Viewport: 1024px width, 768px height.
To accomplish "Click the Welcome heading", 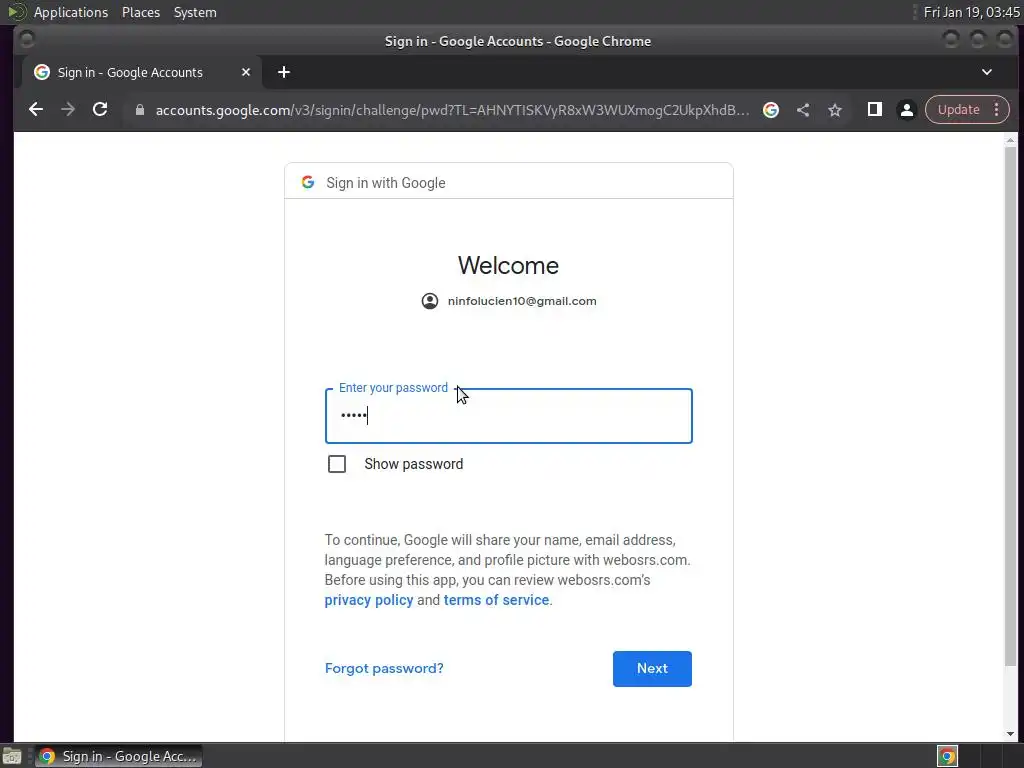I will [x=508, y=265].
